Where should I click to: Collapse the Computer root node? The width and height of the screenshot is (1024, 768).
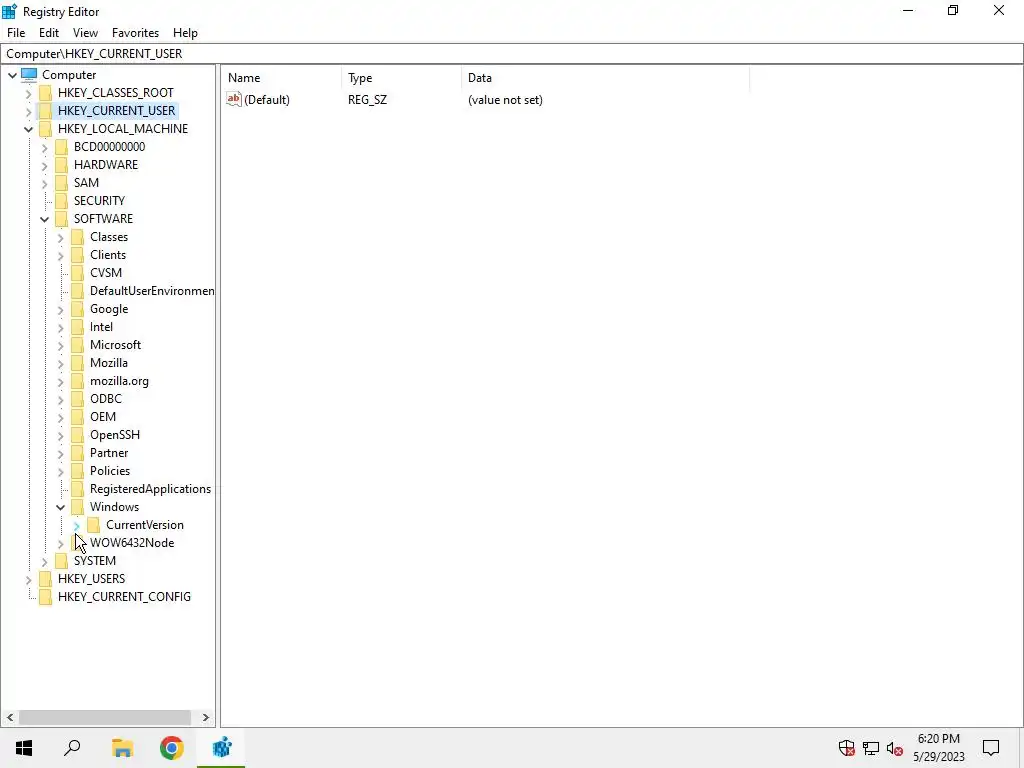click(12, 75)
